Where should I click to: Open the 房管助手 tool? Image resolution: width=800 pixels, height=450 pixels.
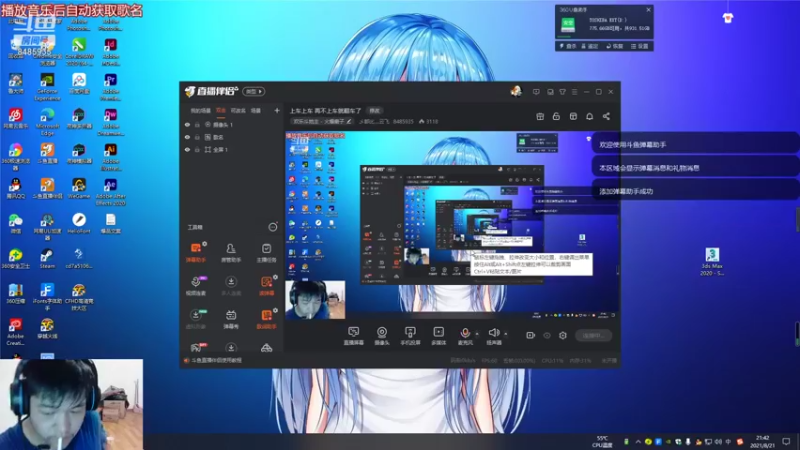(231, 253)
